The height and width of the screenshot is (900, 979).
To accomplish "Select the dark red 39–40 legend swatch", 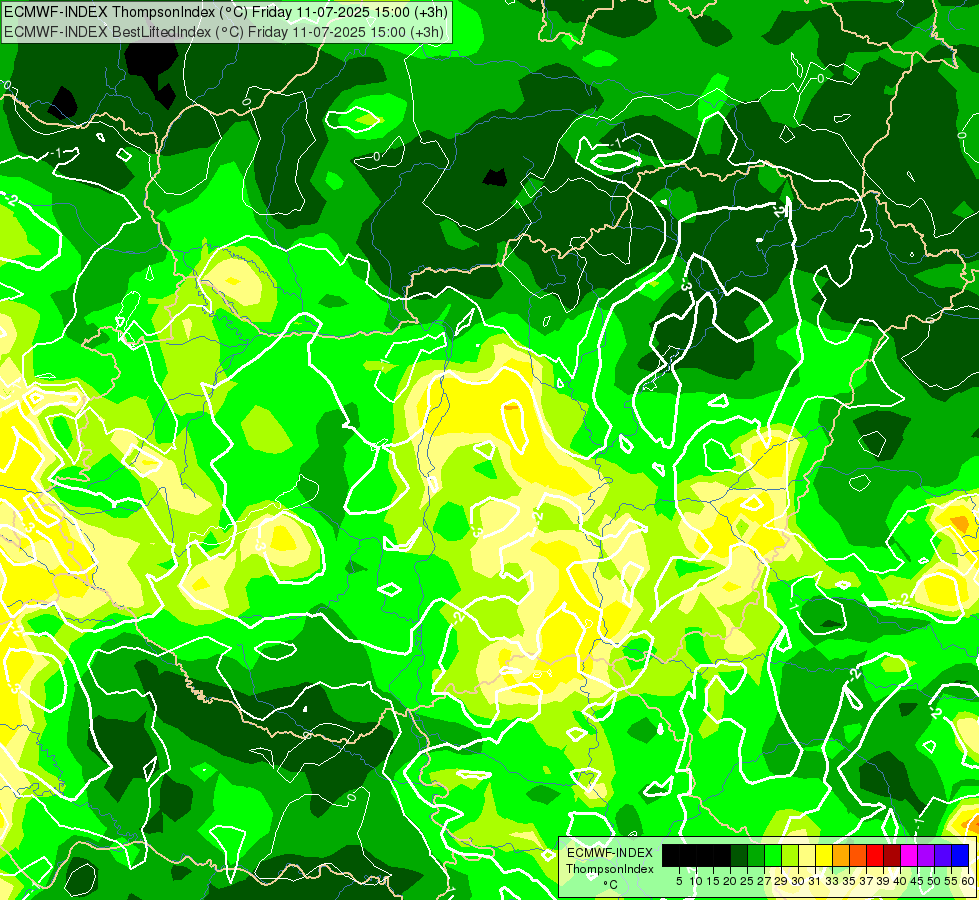I will [892, 856].
